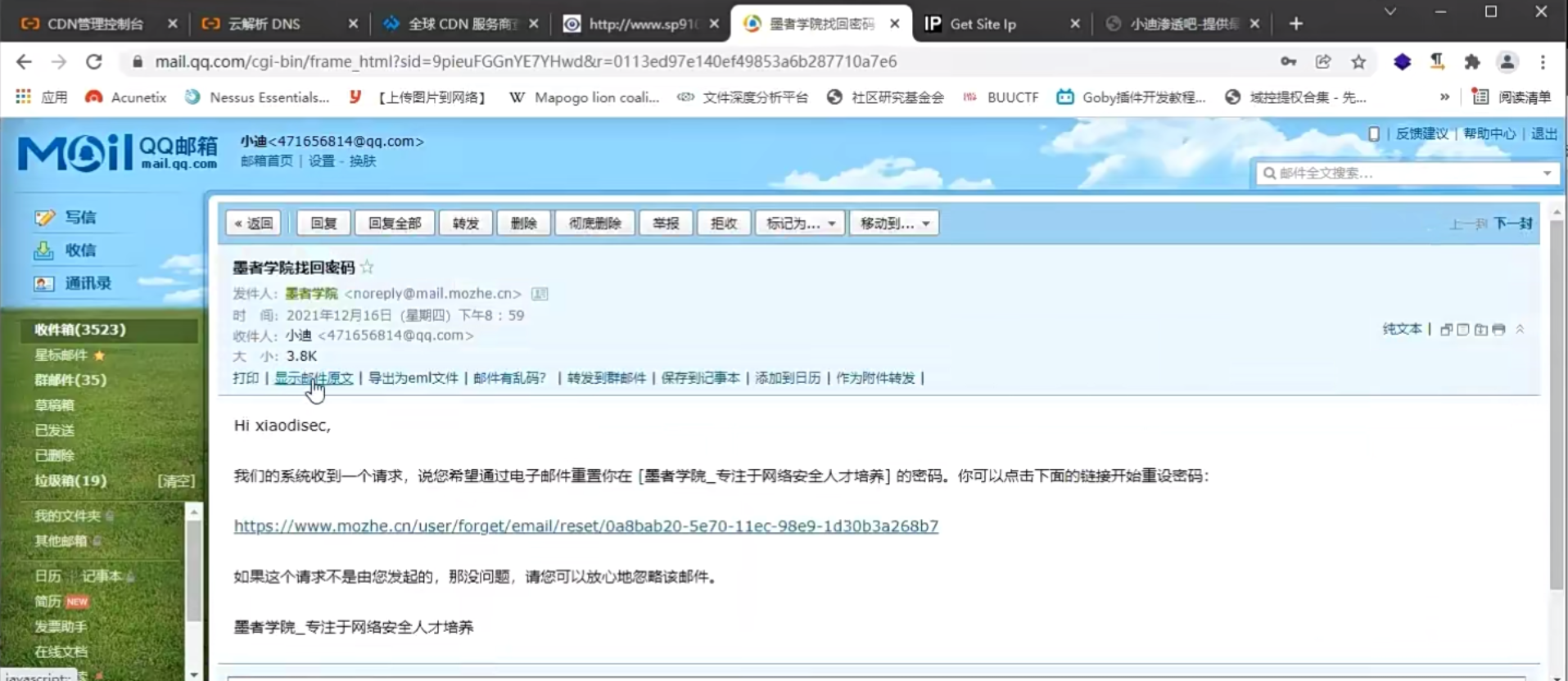Click 作为附件转发 link
This screenshot has height=681, width=1568.
point(875,378)
